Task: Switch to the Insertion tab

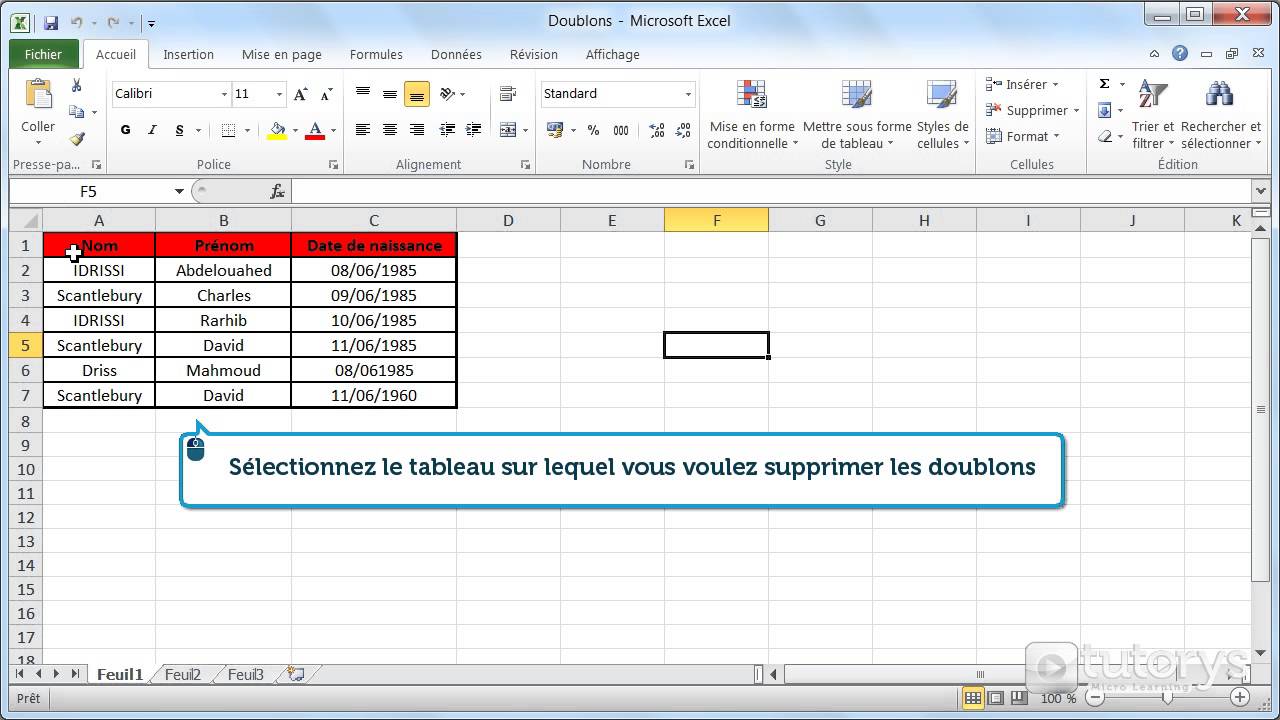Action: pos(188,55)
